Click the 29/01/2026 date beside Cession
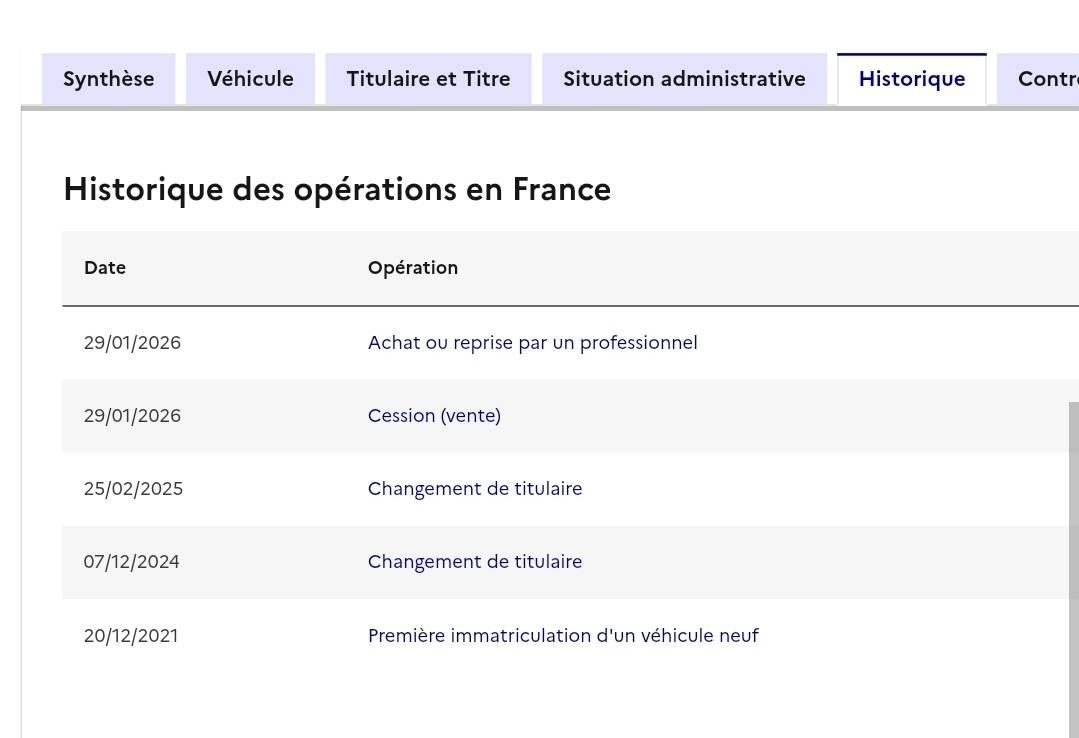Screen dimensions: 1079x738 pyautogui.click(x=132, y=416)
